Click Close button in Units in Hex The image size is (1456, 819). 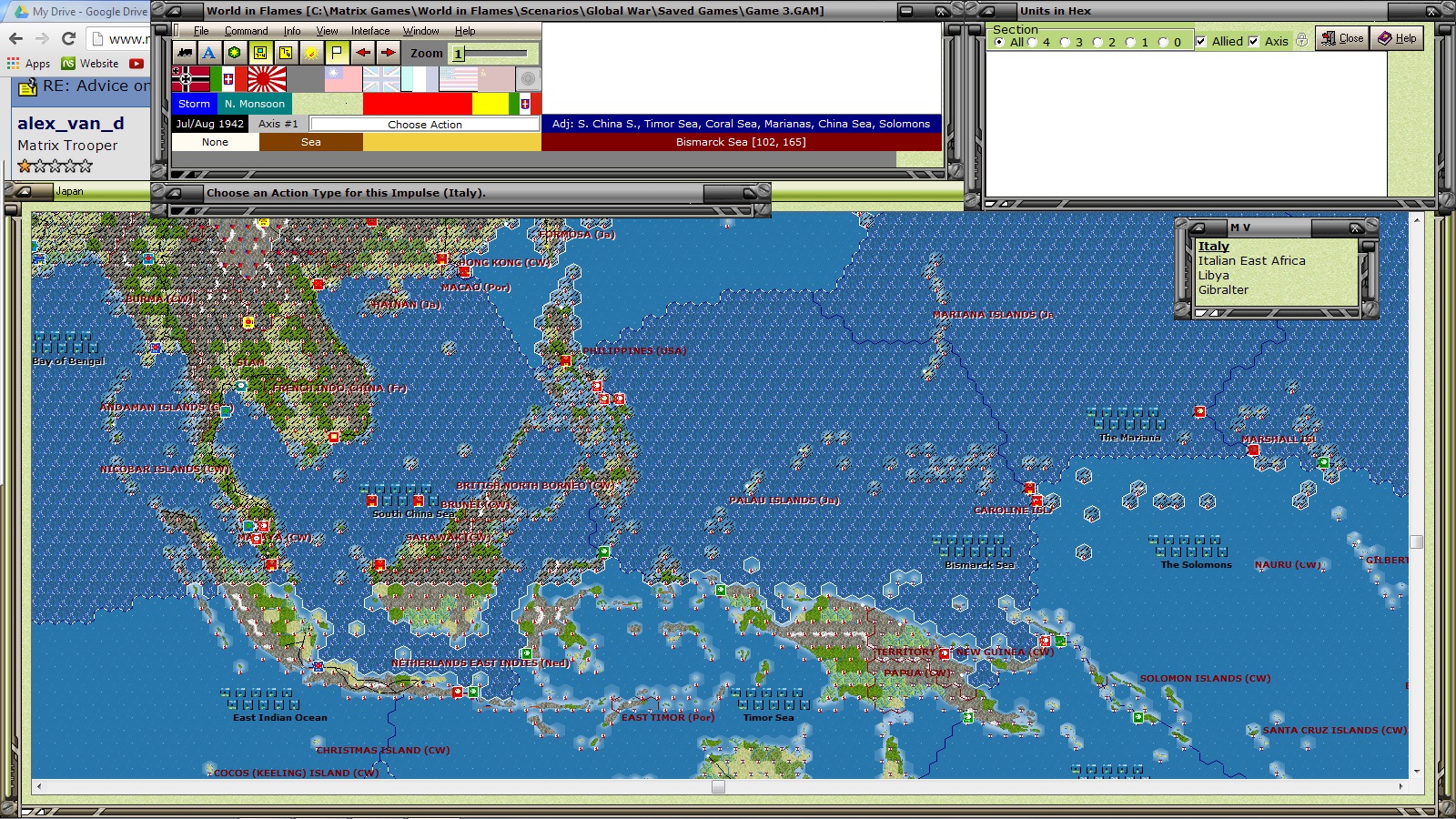click(x=1342, y=38)
